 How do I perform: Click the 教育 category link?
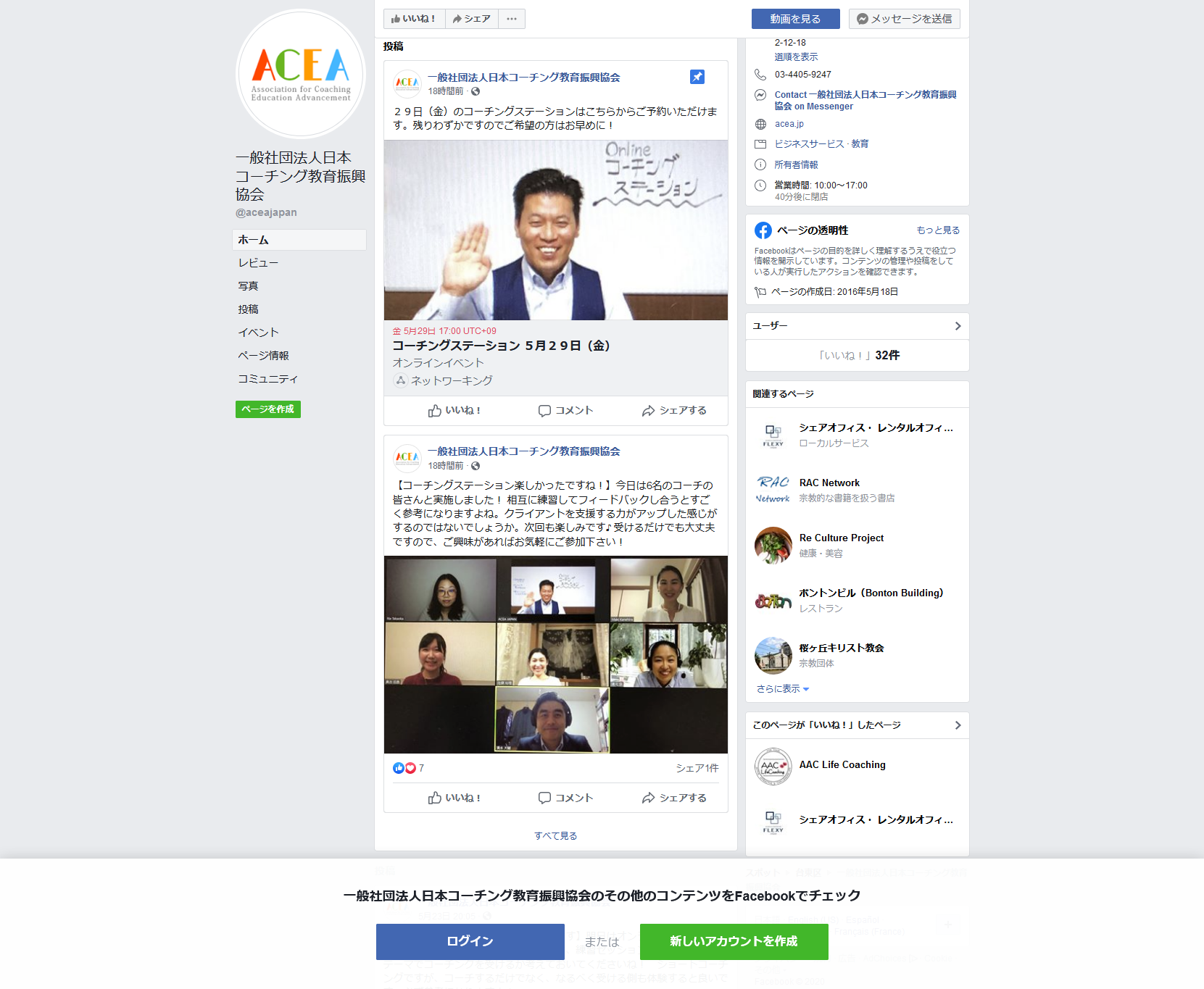pyautogui.click(x=860, y=144)
